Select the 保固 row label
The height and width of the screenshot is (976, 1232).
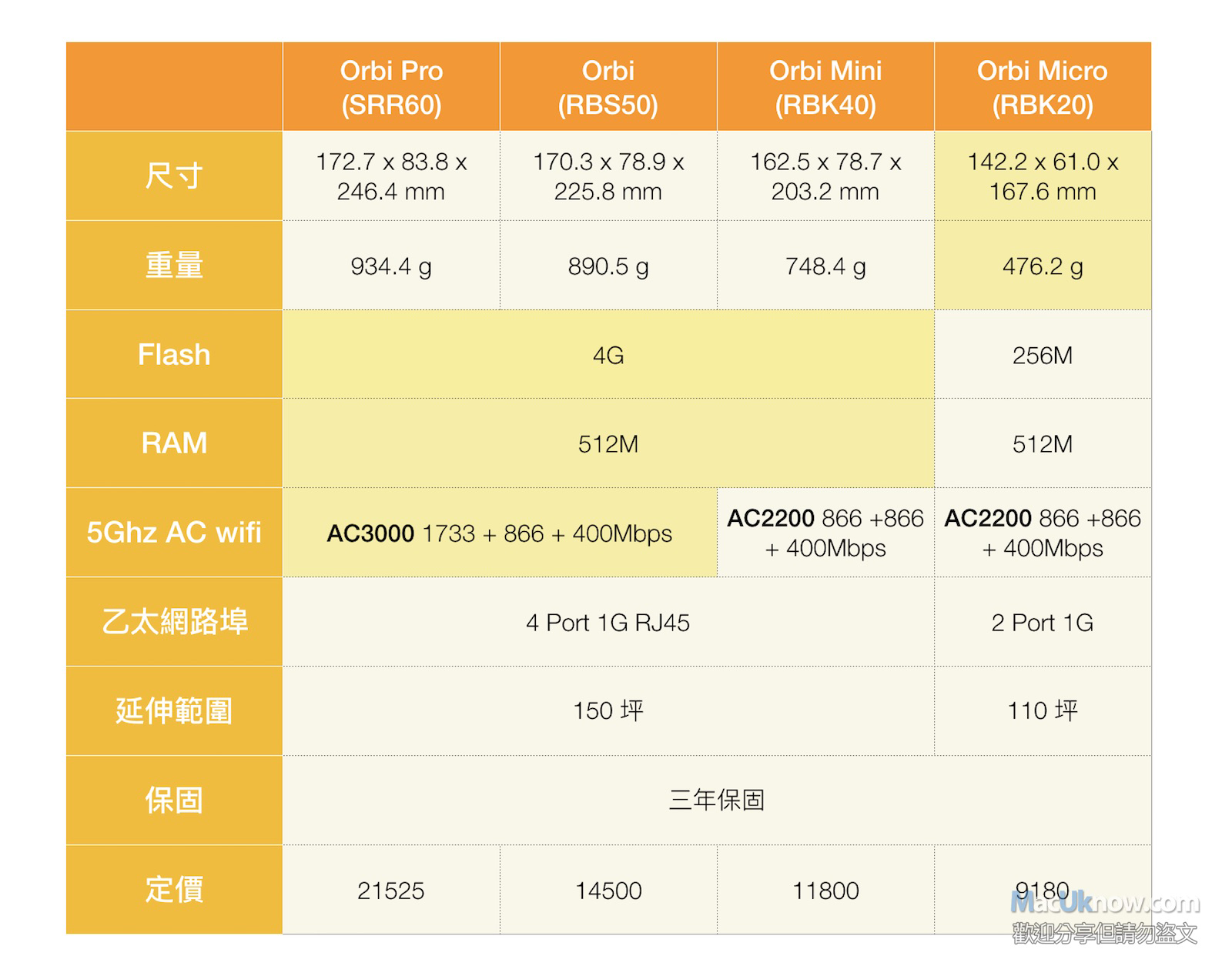pos(174,801)
